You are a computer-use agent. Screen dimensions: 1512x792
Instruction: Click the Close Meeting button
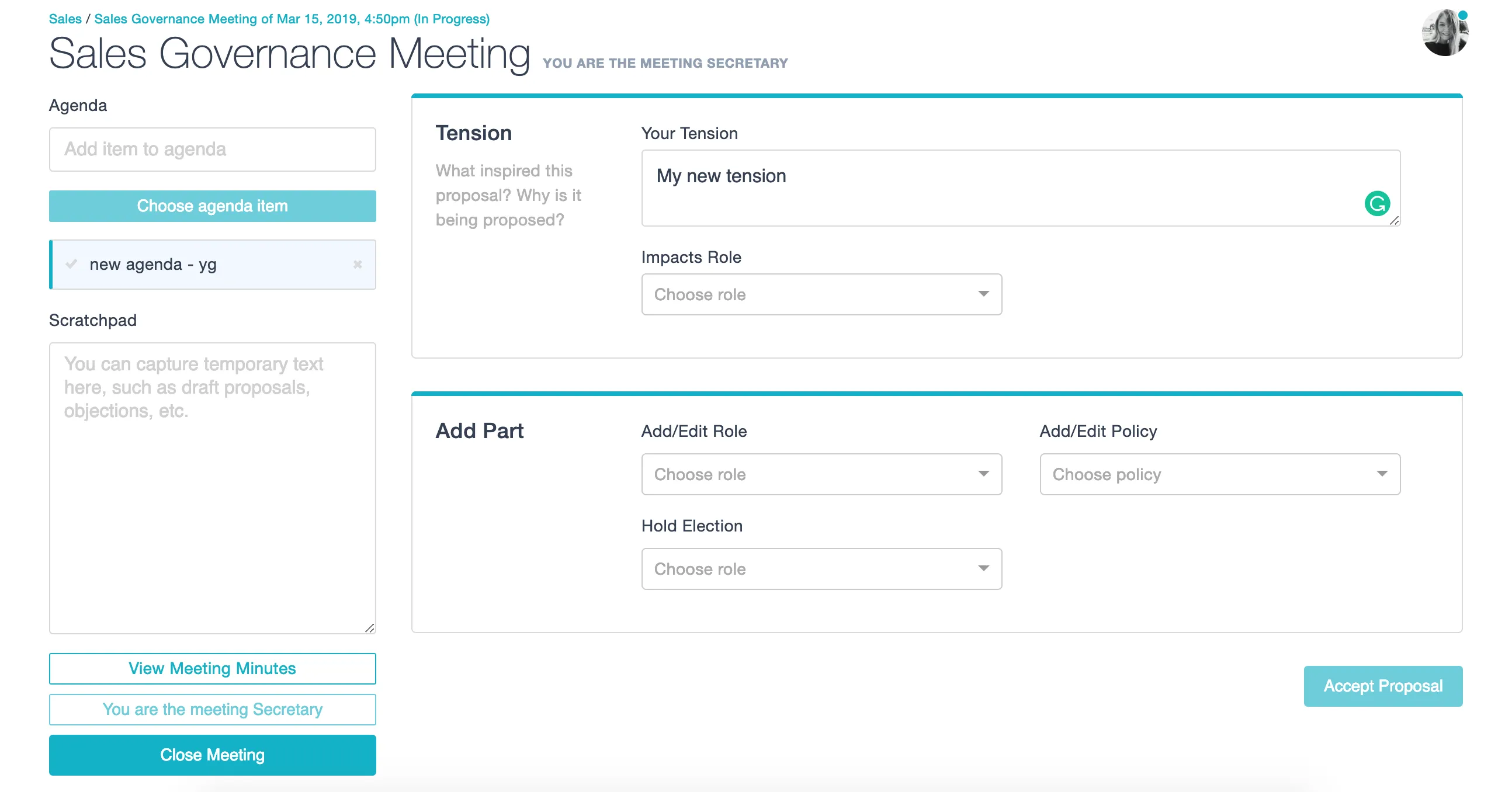click(x=212, y=755)
